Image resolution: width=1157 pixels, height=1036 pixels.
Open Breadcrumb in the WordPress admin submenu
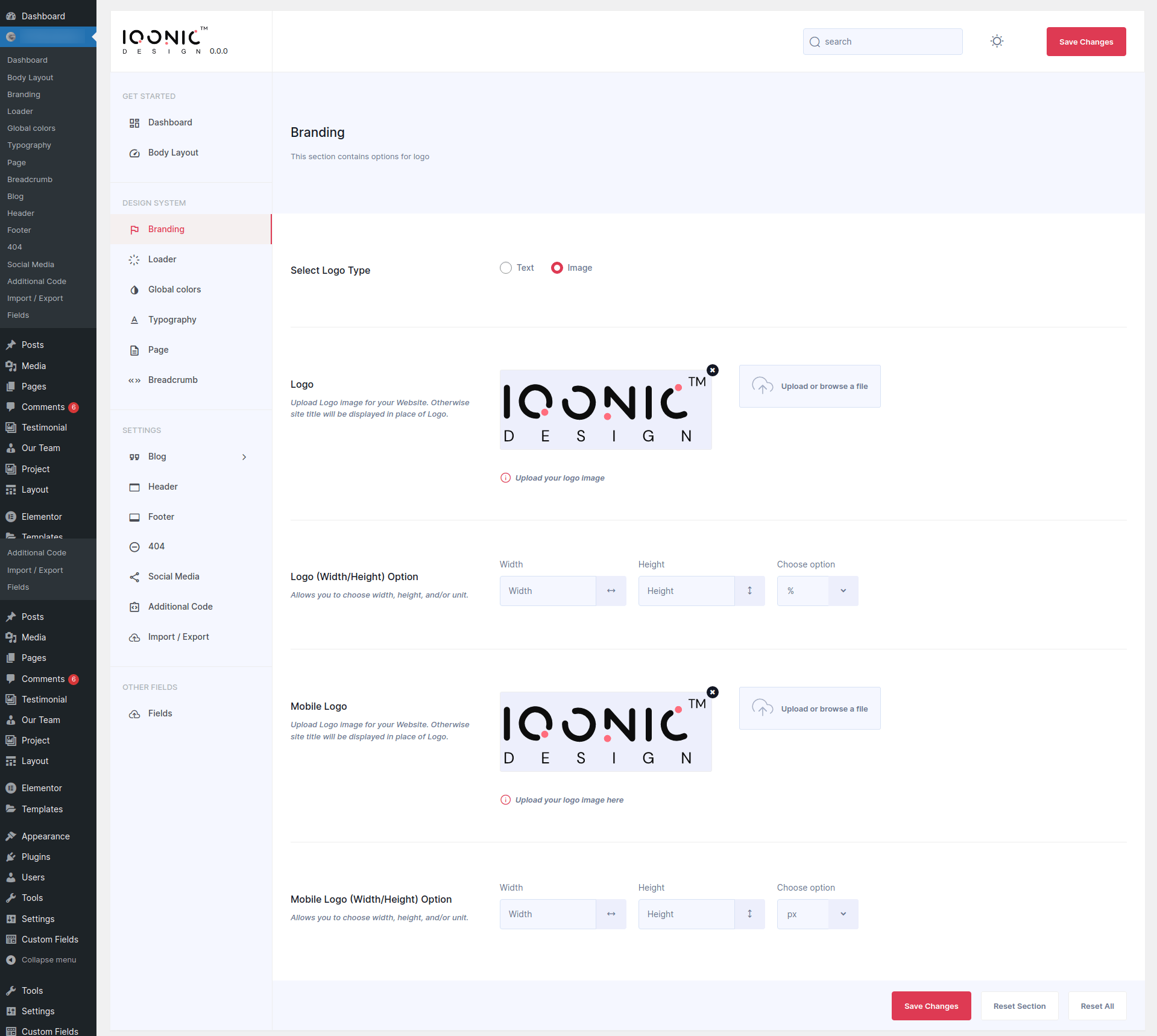(x=30, y=180)
